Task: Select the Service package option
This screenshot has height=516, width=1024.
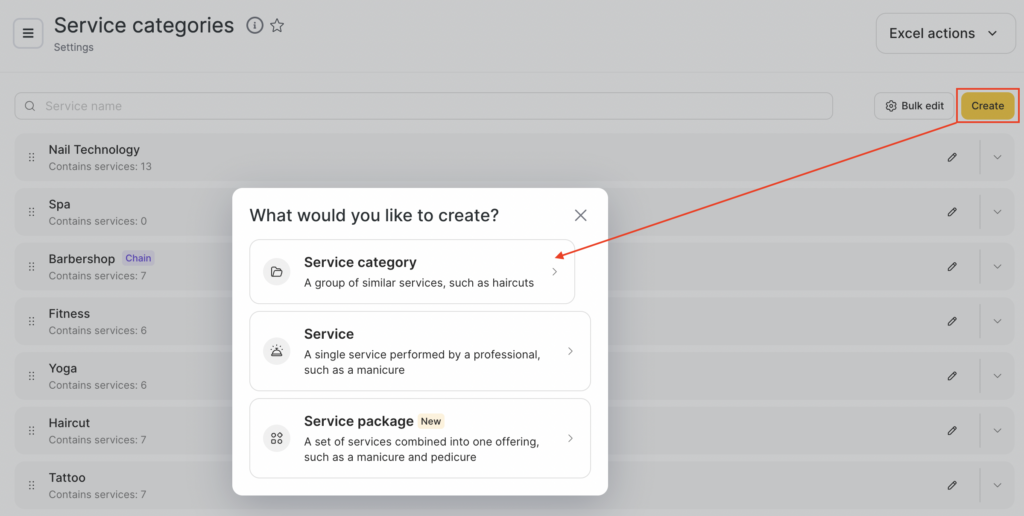Action: click(x=419, y=438)
